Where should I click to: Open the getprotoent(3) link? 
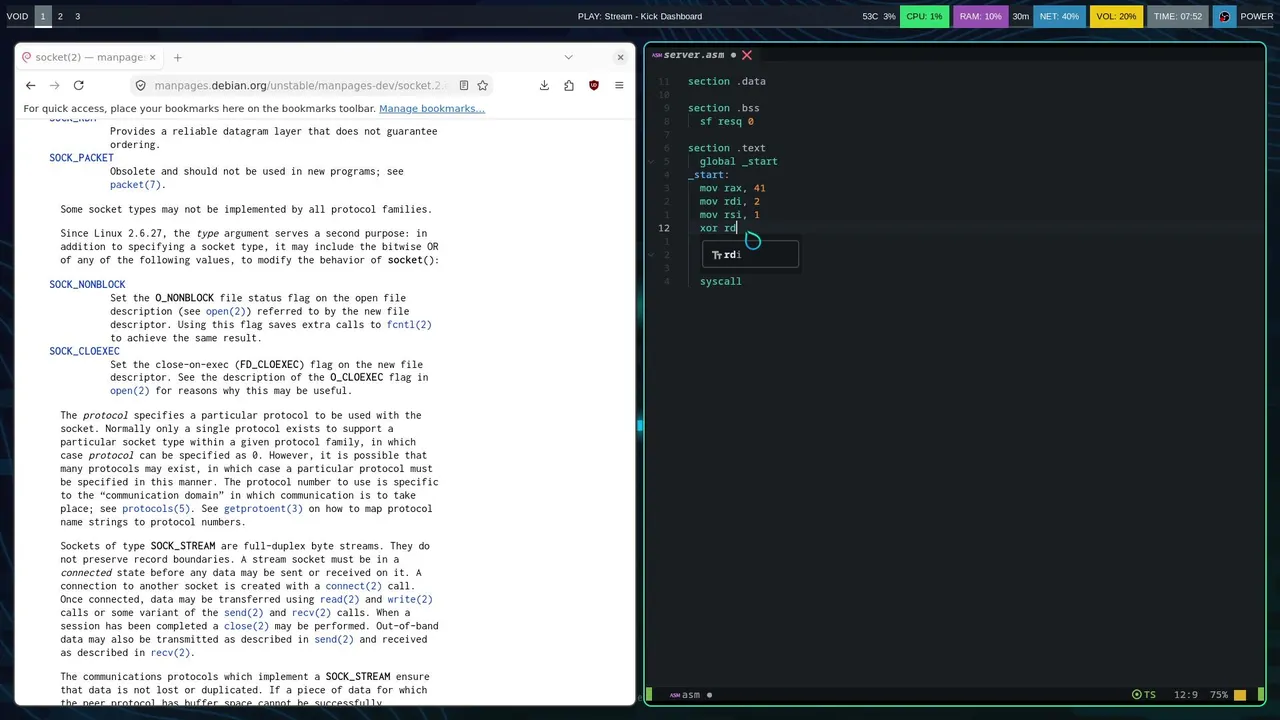[x=263, y=508]
